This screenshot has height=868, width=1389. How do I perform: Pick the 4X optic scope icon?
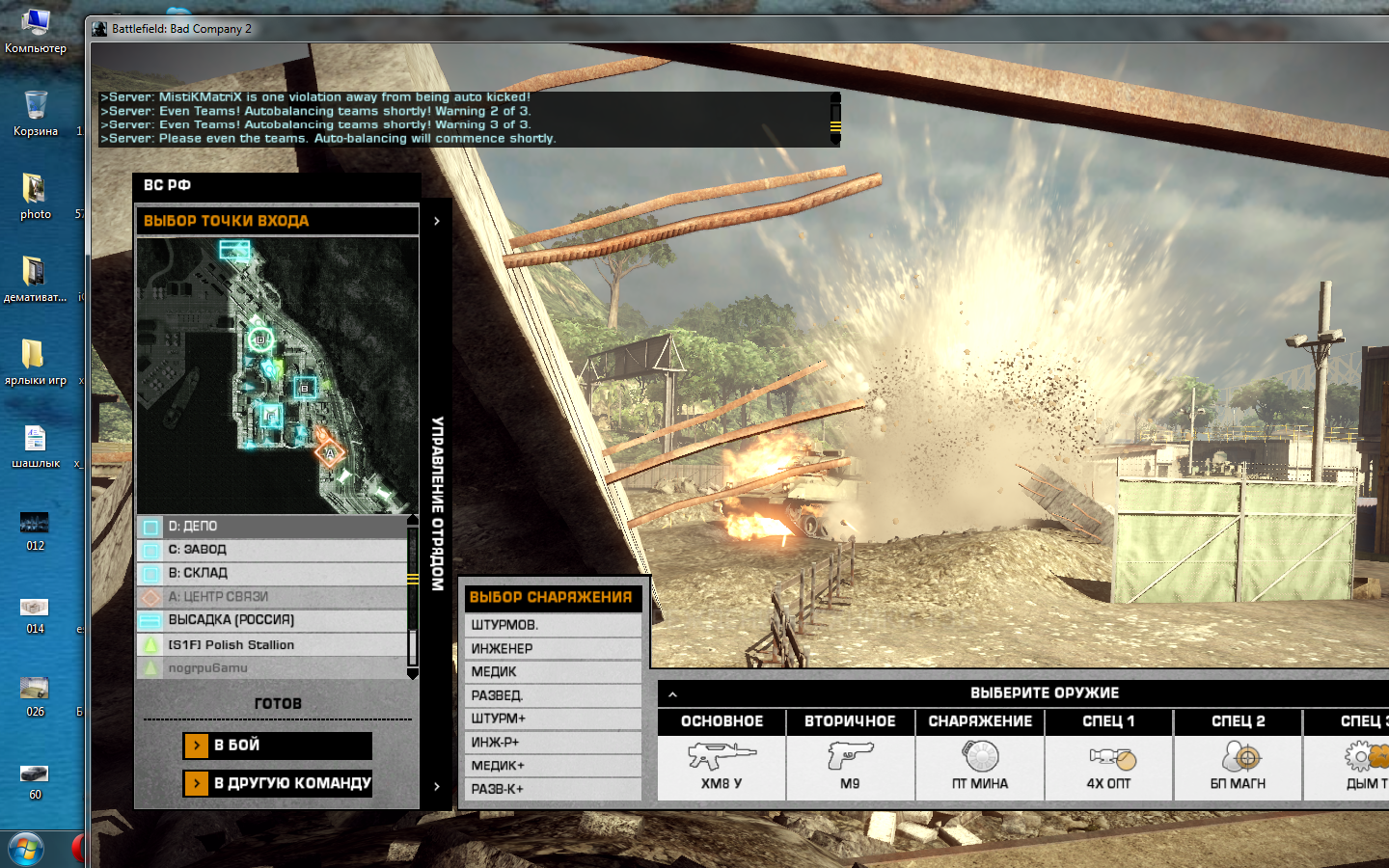click(x=1111, y=758)
